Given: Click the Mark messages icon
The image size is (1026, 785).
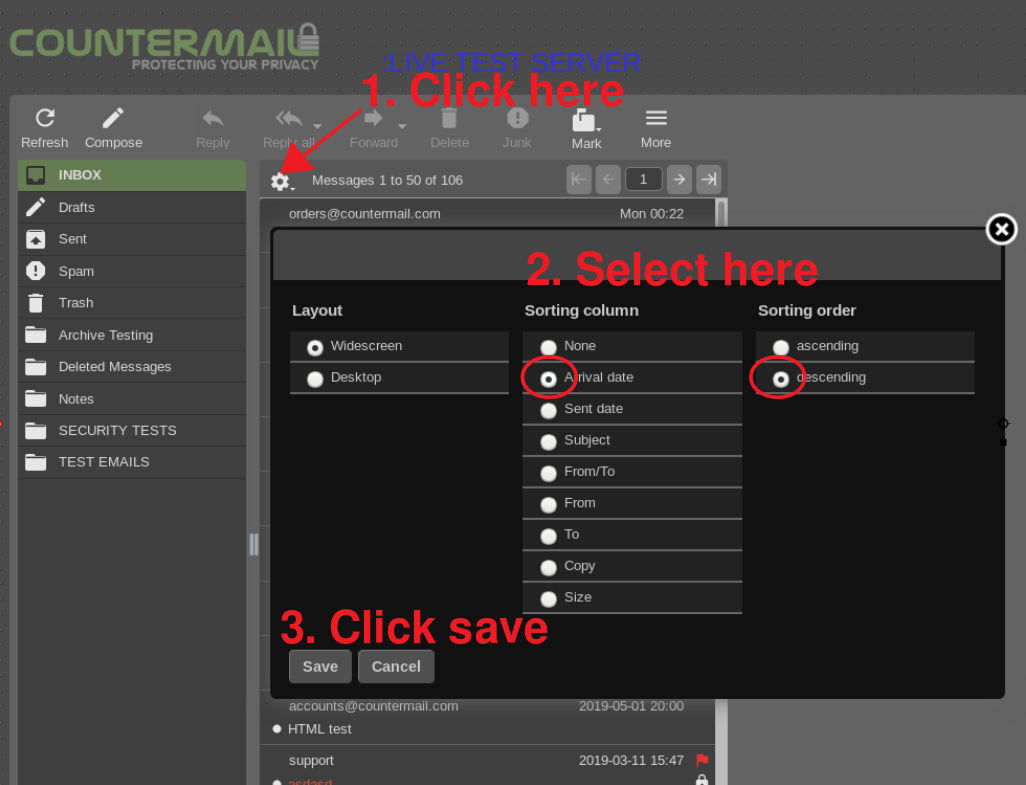Looking at the screenshot, I should [584, 121].
